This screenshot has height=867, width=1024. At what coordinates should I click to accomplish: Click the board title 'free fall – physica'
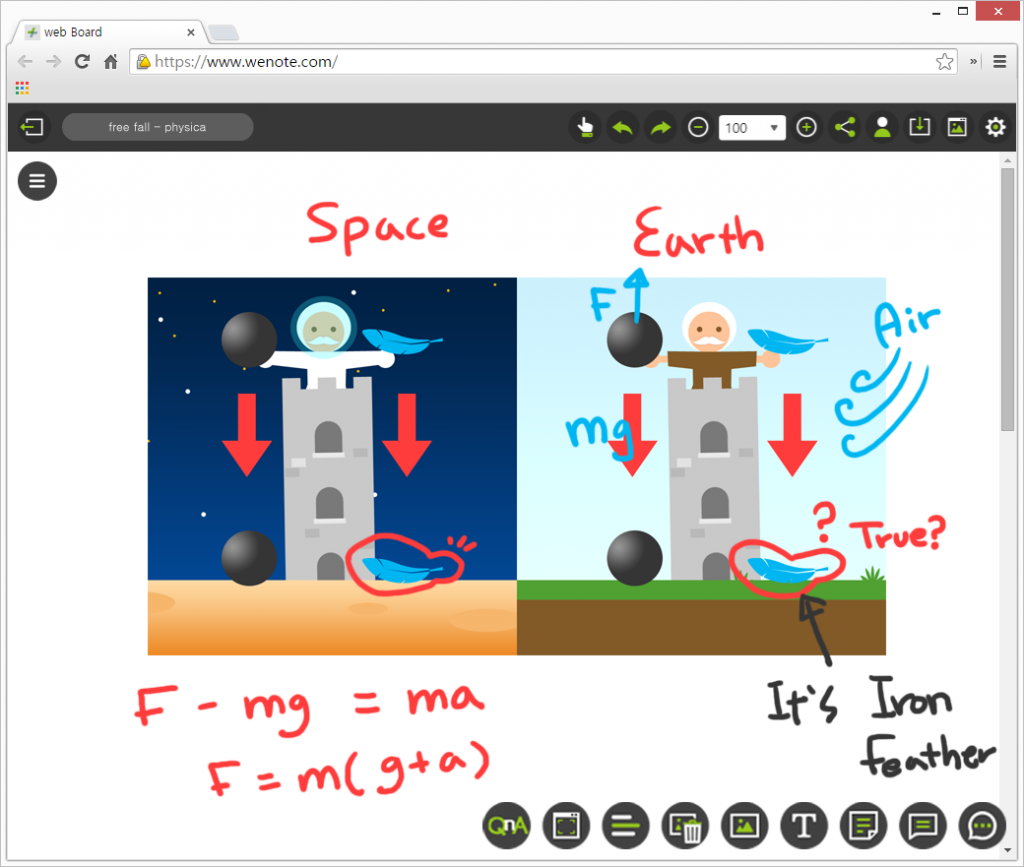(157, 127)
